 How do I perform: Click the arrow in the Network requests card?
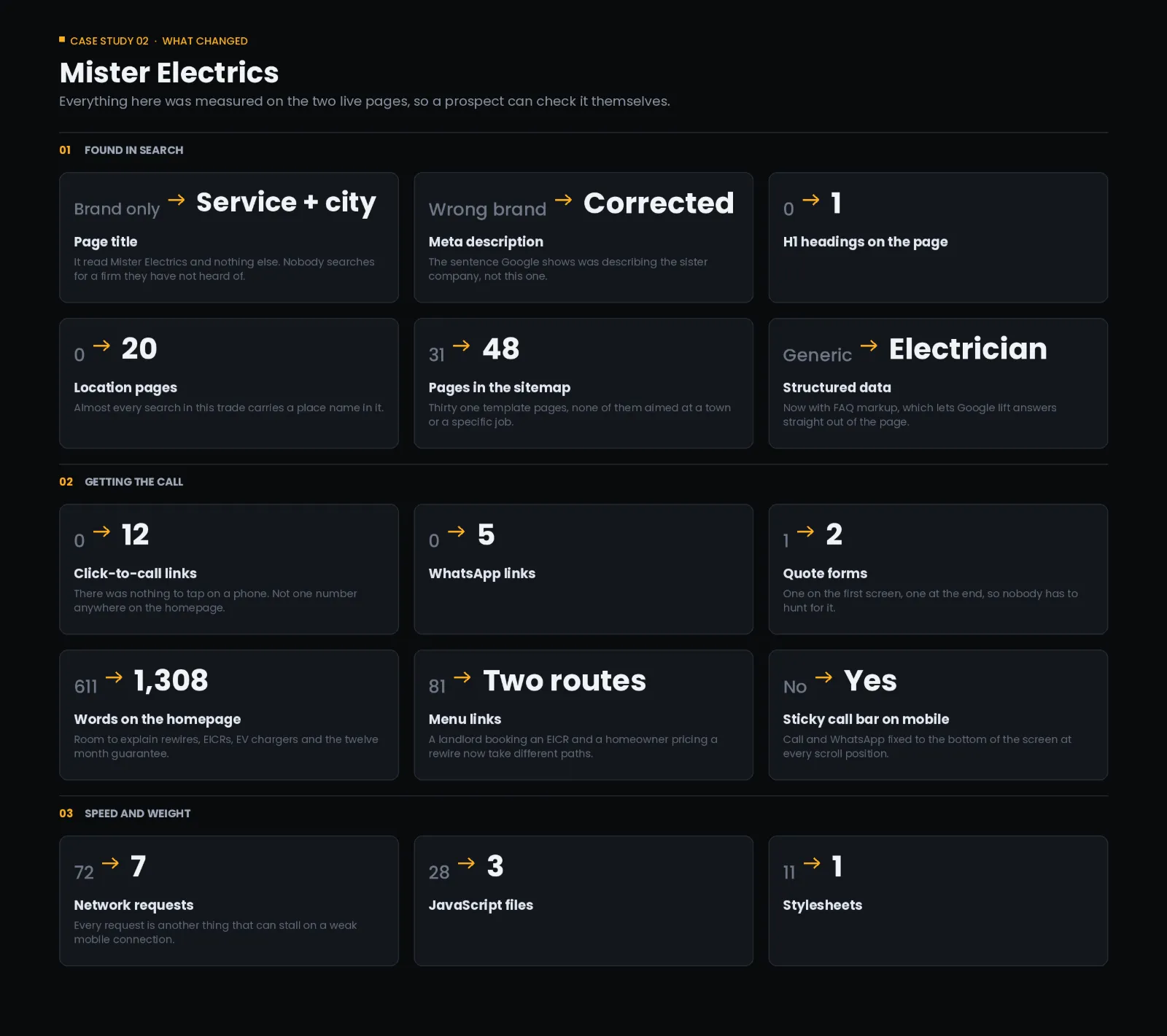(110, 863)
